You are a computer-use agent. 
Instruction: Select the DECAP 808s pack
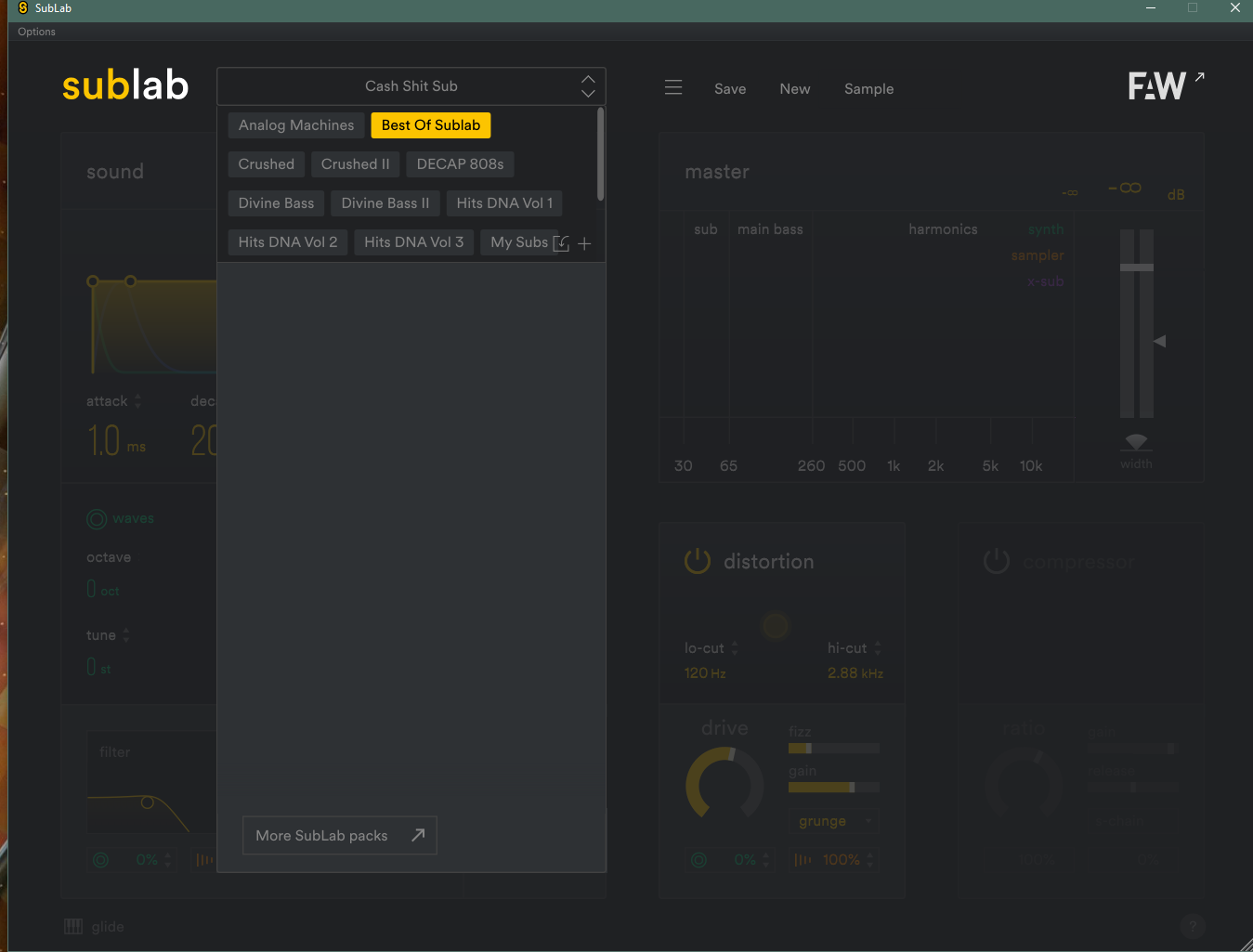[461, 164]
